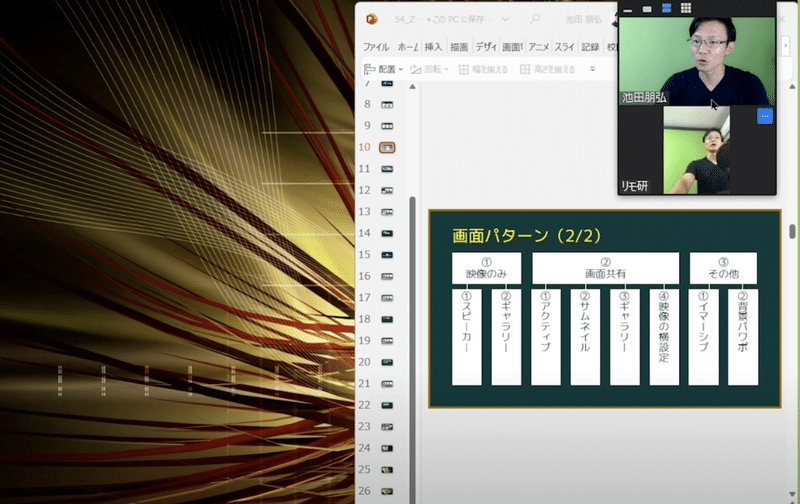
Task: Switch to the デザイン ribbon tab
Action: (x=486, y=47)
